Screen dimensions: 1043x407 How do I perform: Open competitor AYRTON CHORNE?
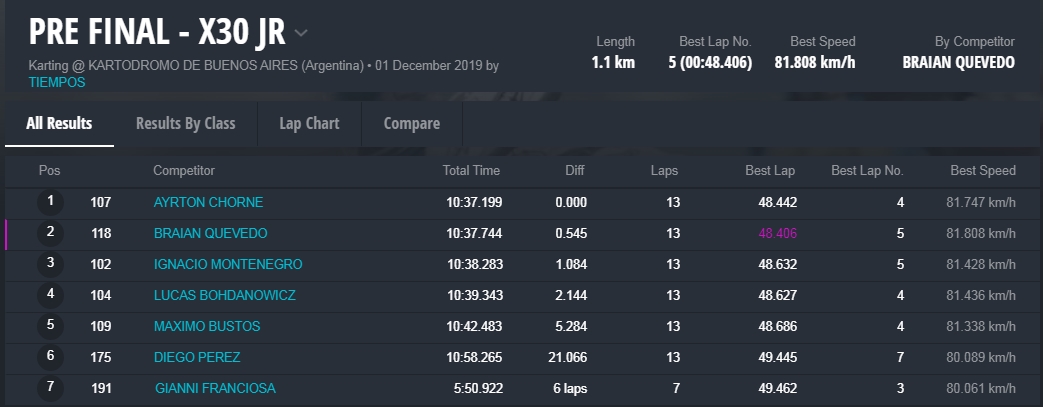pos(208,203)
